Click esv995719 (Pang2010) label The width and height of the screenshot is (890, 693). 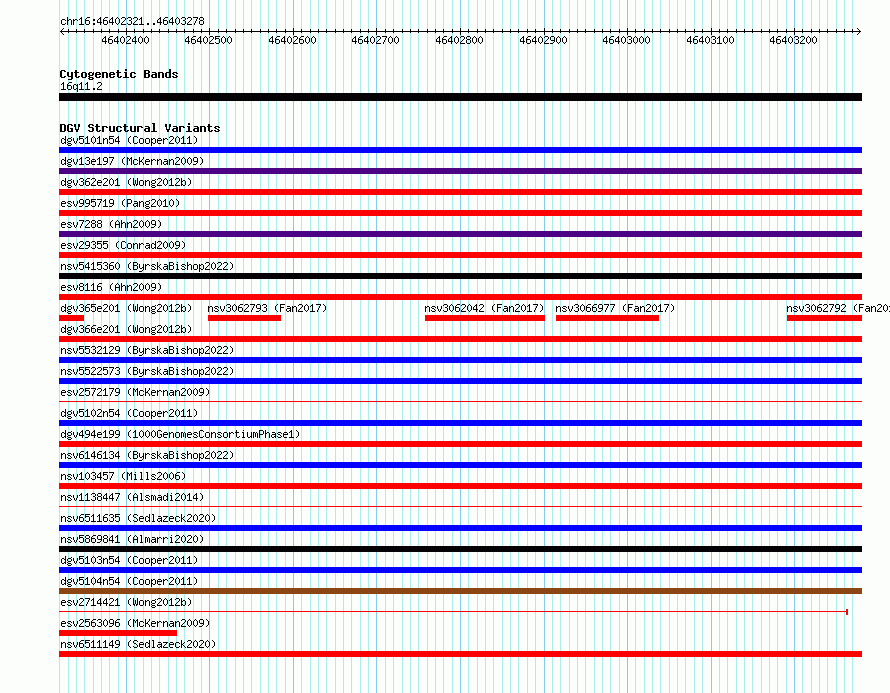click(120, 203)
